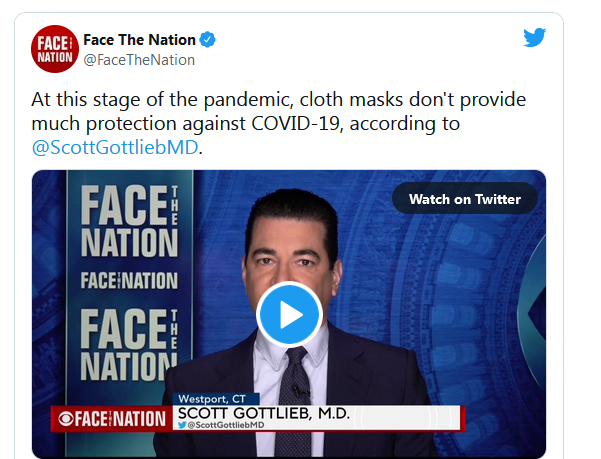Open the @ScottGottliebMD mention link
Screen dimensions: 601x459
pos(115,147)
